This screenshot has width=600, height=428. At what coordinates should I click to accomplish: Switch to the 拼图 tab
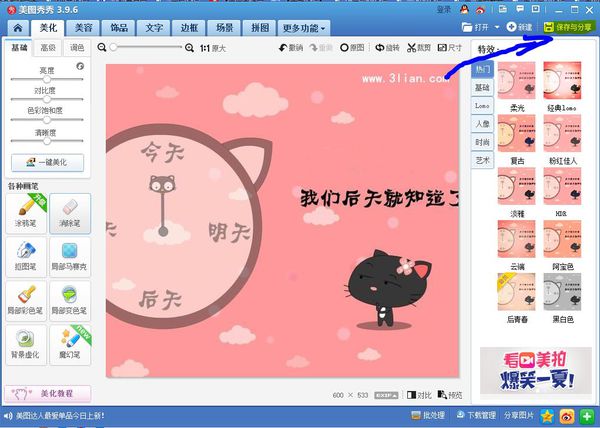tap(260, 28)
